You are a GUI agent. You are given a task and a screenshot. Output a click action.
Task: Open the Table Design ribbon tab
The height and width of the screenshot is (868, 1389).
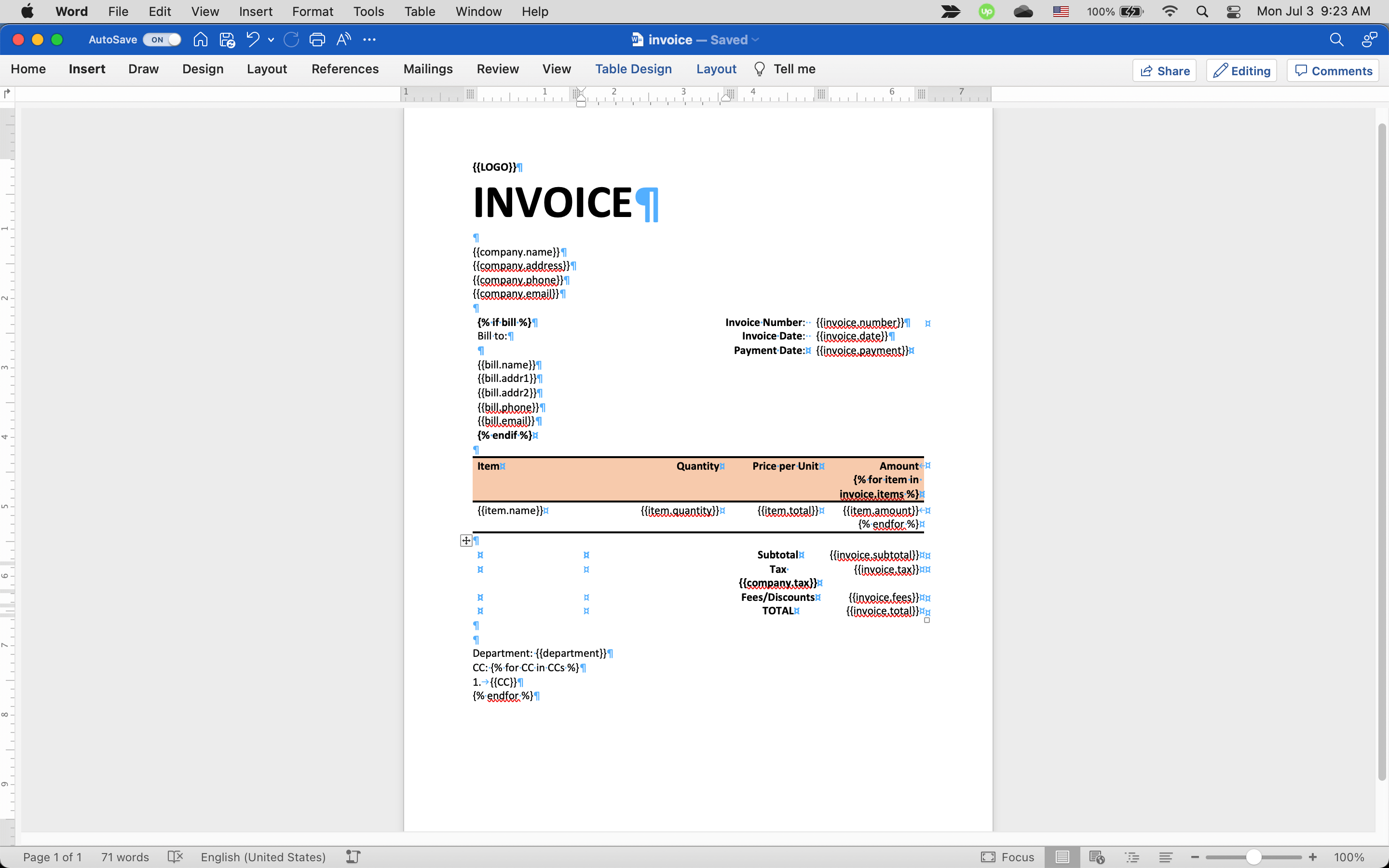(x=633, y=69)
